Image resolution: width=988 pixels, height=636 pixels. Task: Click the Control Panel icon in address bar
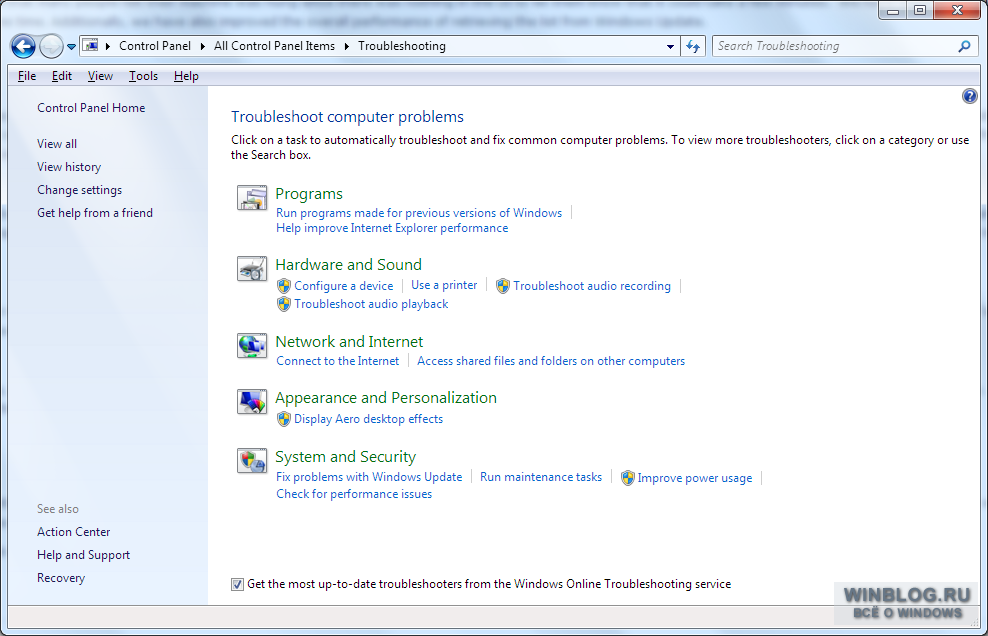91,45
